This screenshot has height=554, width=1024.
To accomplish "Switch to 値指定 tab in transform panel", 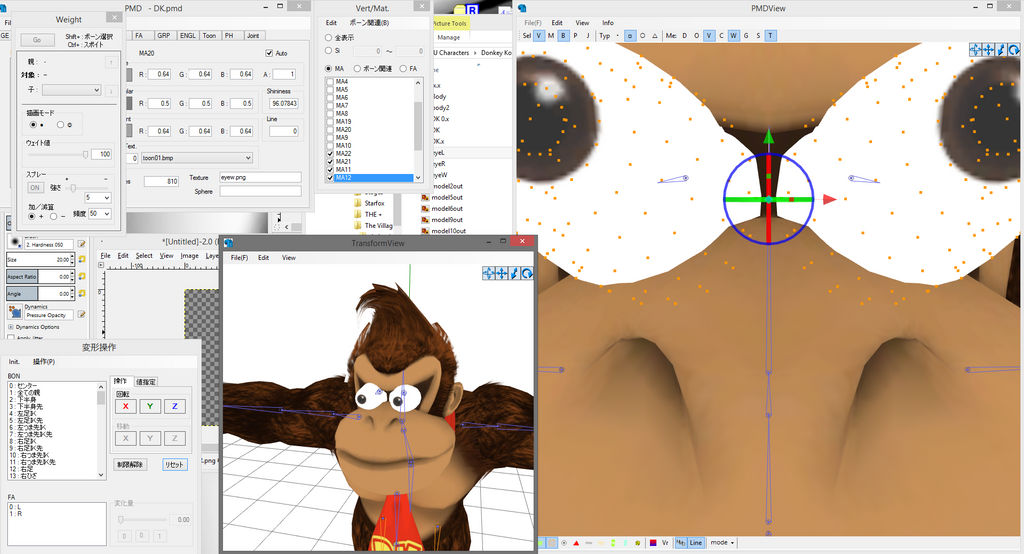I will point(146,382).
